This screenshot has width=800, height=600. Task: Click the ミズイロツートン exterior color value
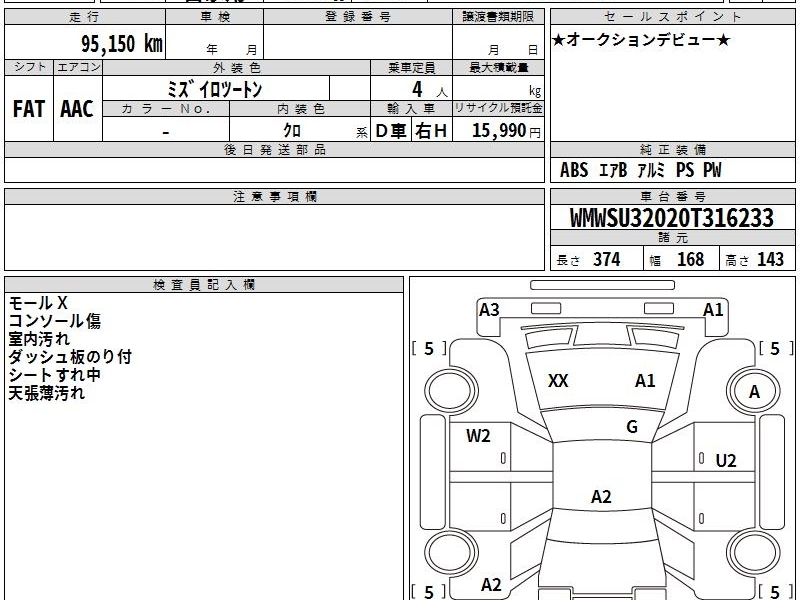pos(215,89)
